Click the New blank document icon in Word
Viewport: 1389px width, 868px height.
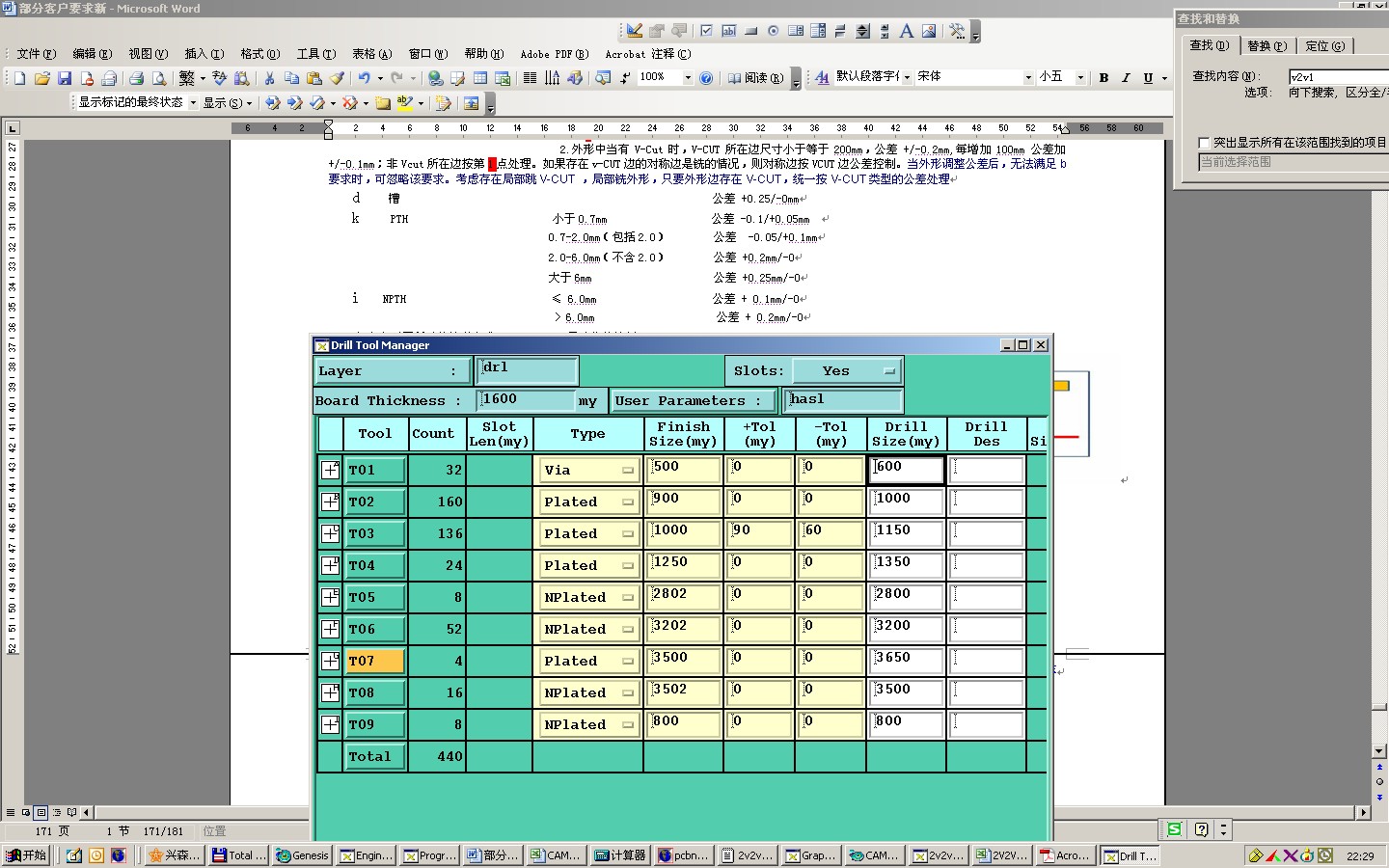point(19,78)
